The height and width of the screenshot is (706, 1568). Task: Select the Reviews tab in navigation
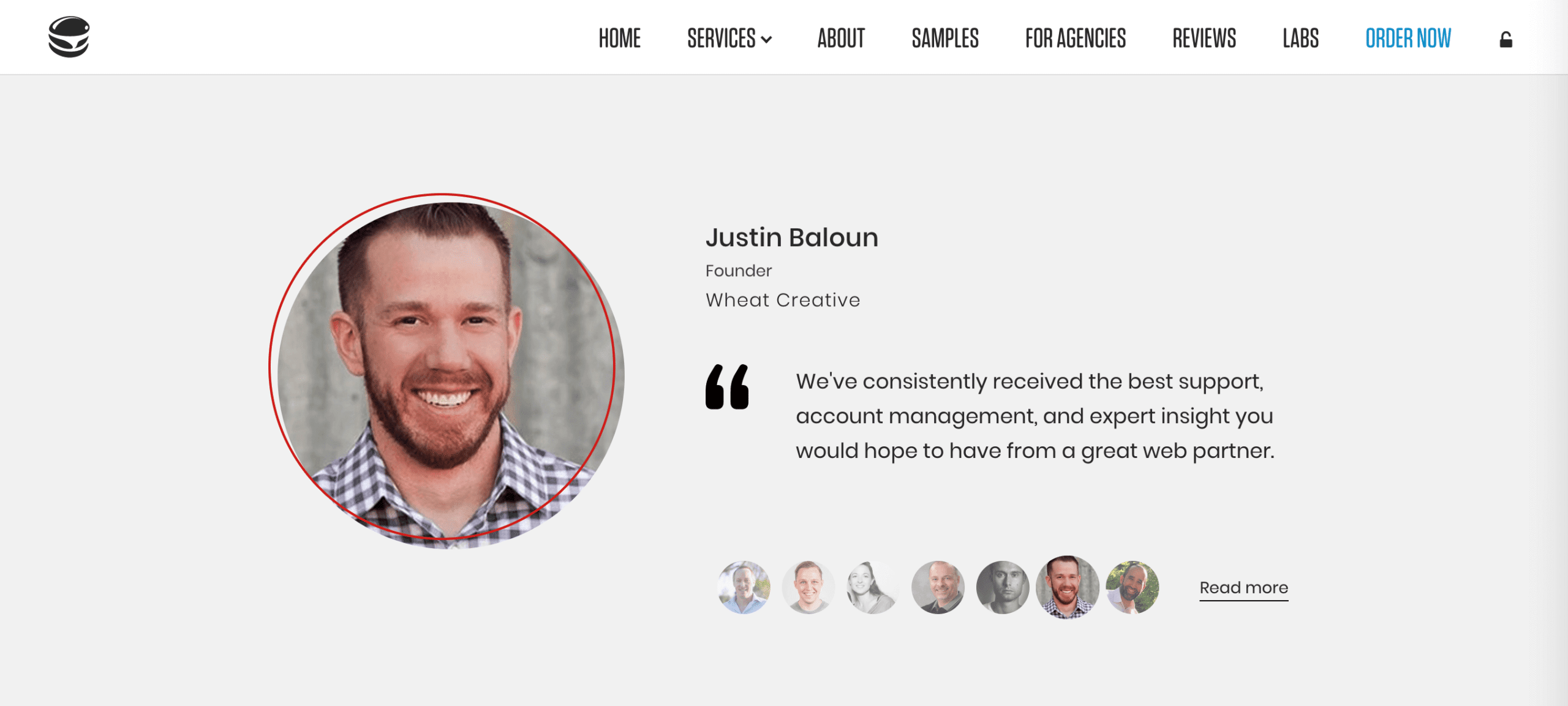coord(1205,37)
